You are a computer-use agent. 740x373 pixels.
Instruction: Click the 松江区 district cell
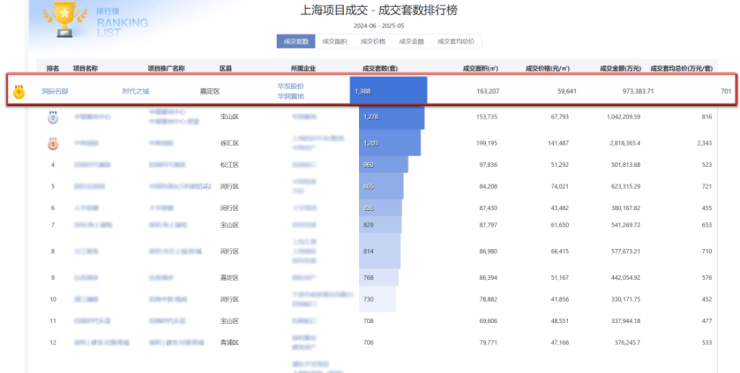(x=229, y=165)
